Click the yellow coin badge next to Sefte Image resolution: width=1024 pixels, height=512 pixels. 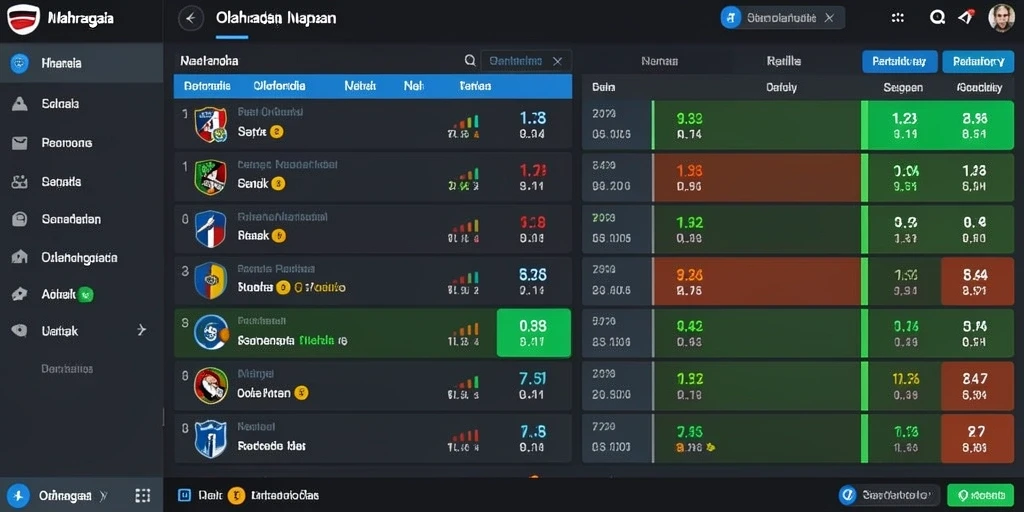coord(276,132)
